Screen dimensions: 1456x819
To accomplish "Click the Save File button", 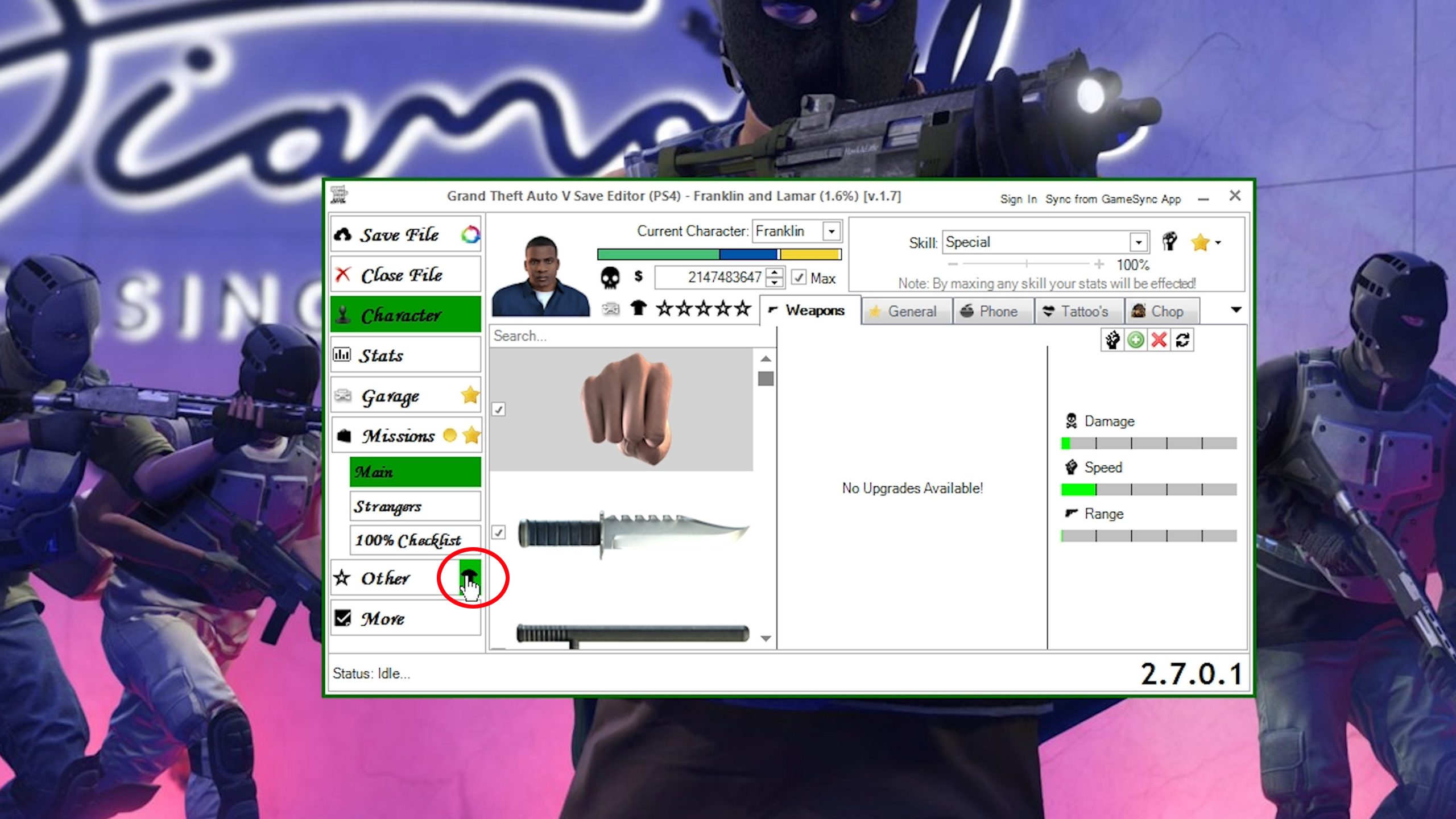I will pyautogui.click(x=399, y=234).
